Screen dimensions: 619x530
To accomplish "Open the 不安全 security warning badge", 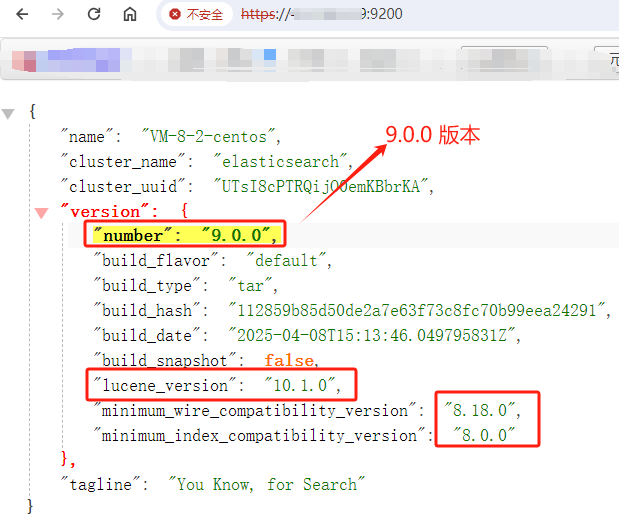I will 196,15.
